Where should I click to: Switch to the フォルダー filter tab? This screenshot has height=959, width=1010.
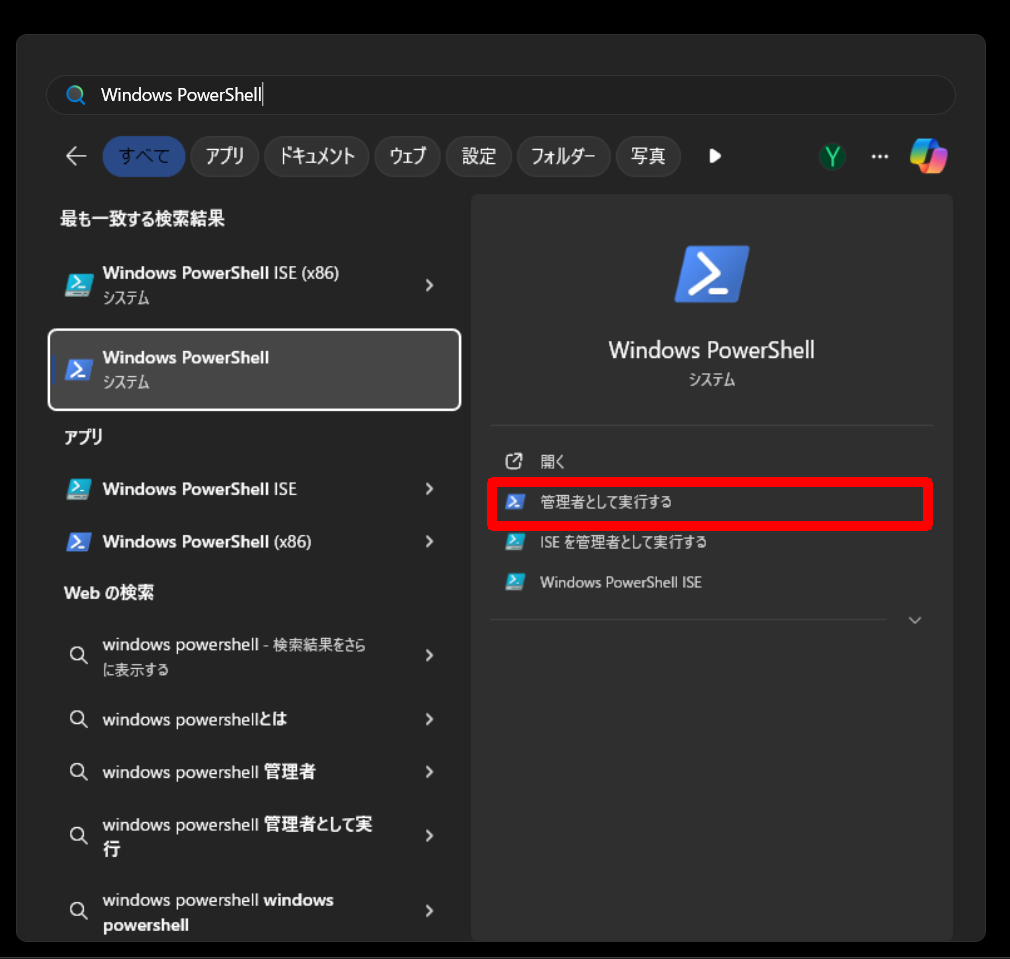click(x=563, y=156)
